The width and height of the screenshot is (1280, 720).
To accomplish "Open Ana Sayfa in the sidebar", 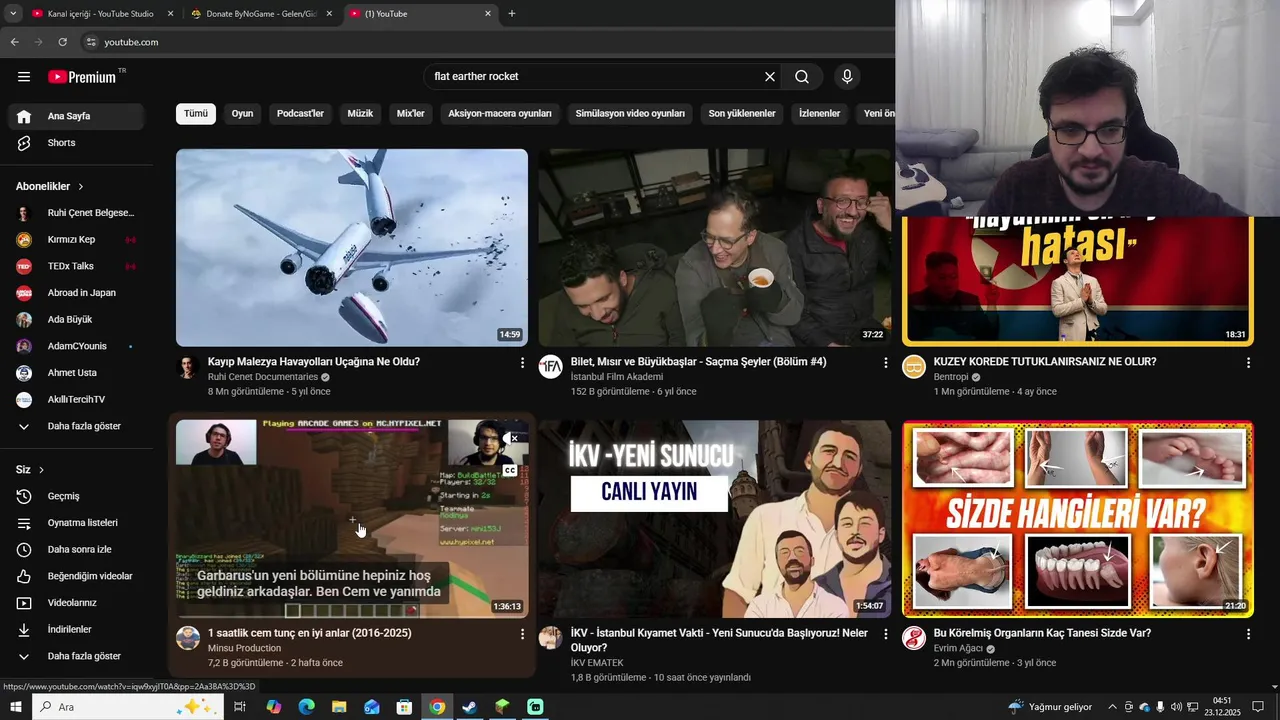I will point(76,116).
